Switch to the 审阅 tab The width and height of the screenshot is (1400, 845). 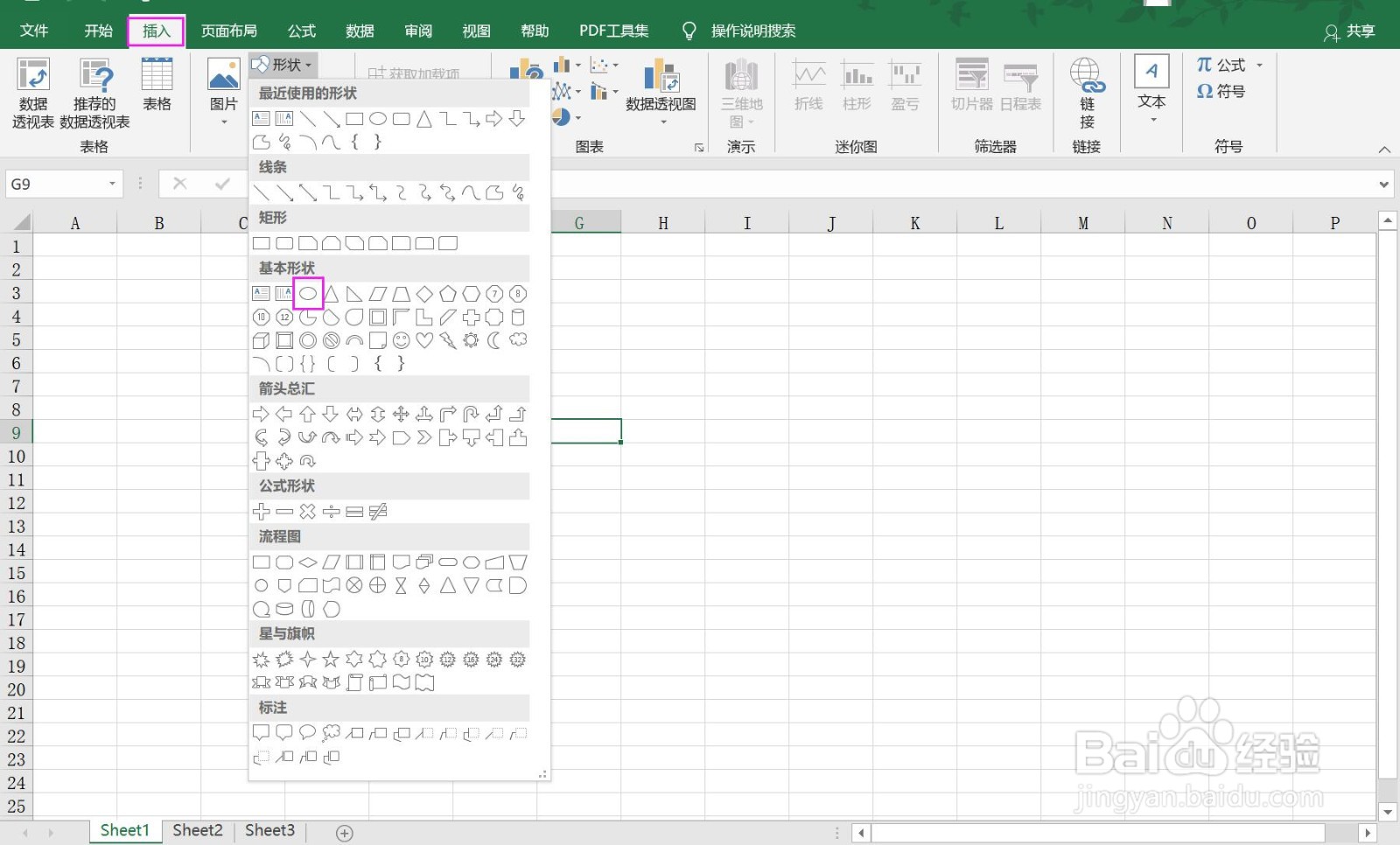click(418, 31)
